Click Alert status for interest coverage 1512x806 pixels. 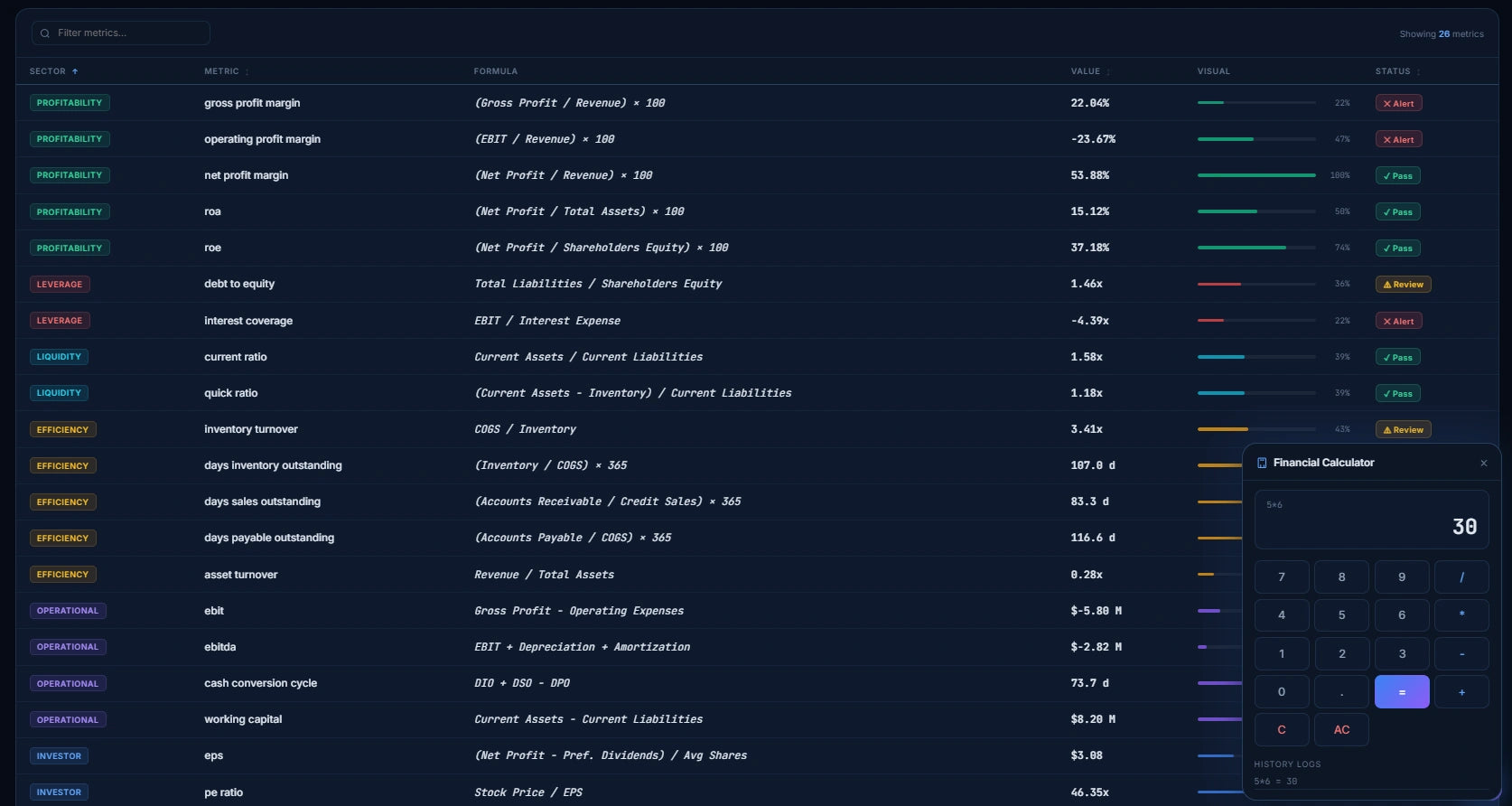pos(1398,321)
